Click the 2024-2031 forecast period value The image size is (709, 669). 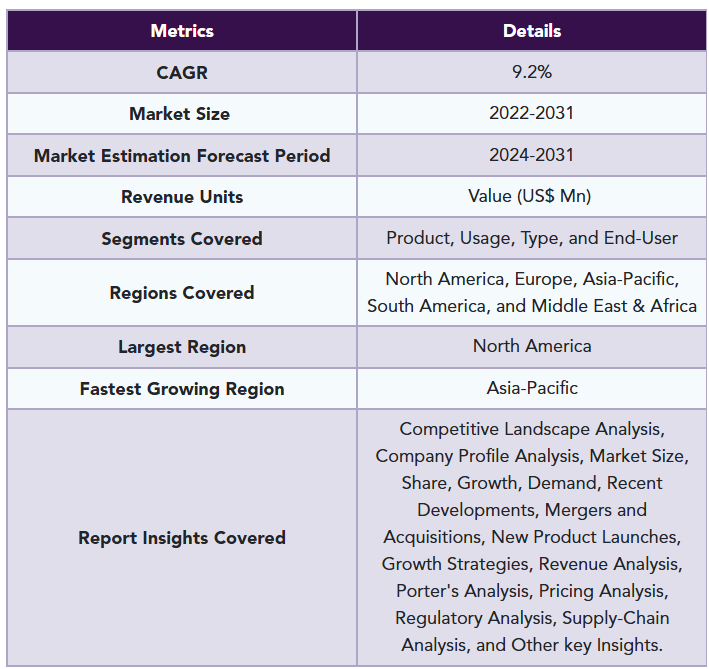(532, 155)
